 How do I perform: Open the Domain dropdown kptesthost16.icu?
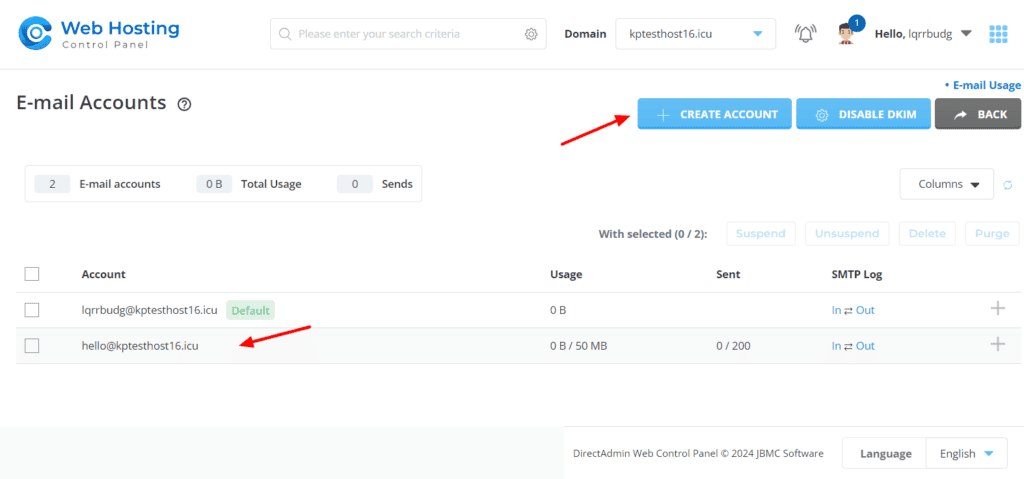pos(696,33)
